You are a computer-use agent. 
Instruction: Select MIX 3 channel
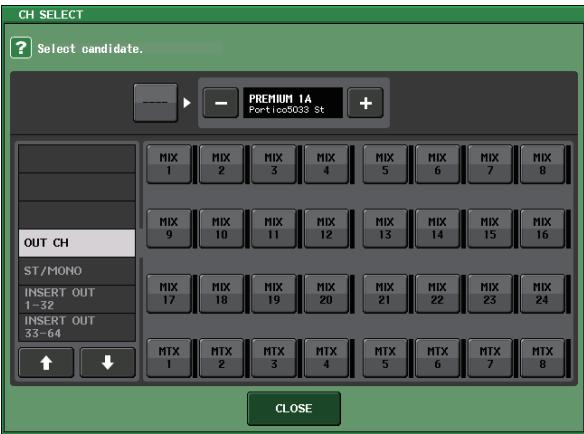(274, 164)
